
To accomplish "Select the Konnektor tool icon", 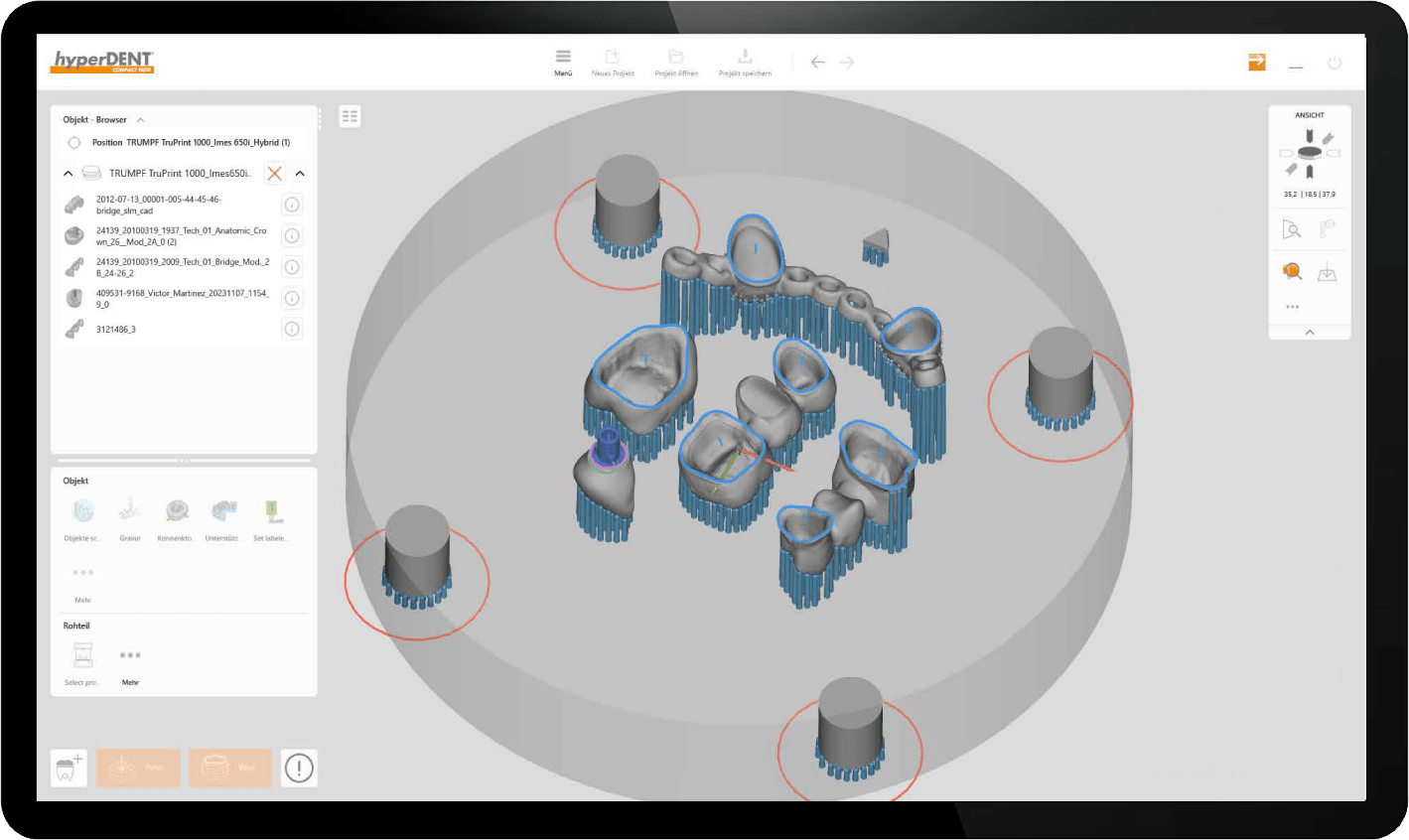I will pos(177,512).
